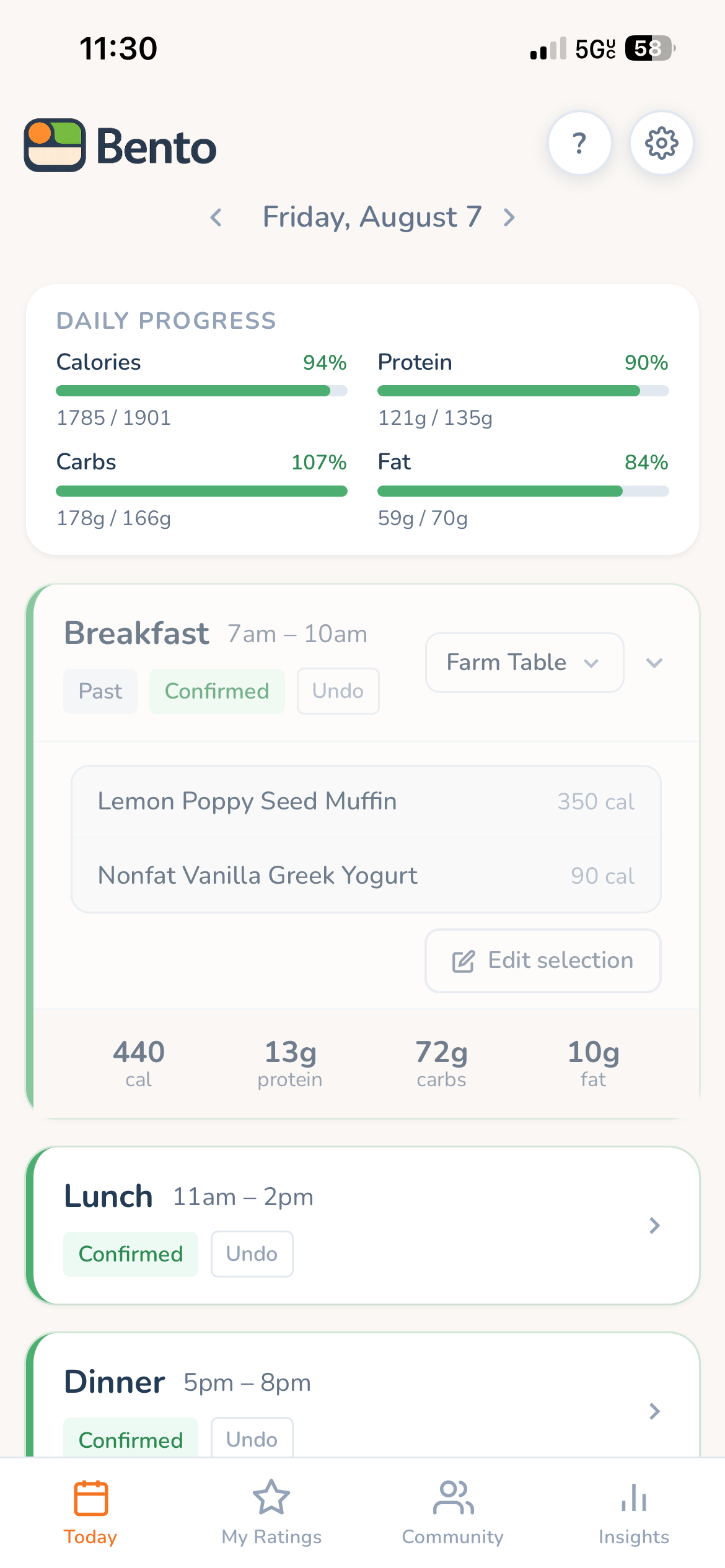Go to previous day with left arrow
The image size is (725, 1568).
coord(216,217)
